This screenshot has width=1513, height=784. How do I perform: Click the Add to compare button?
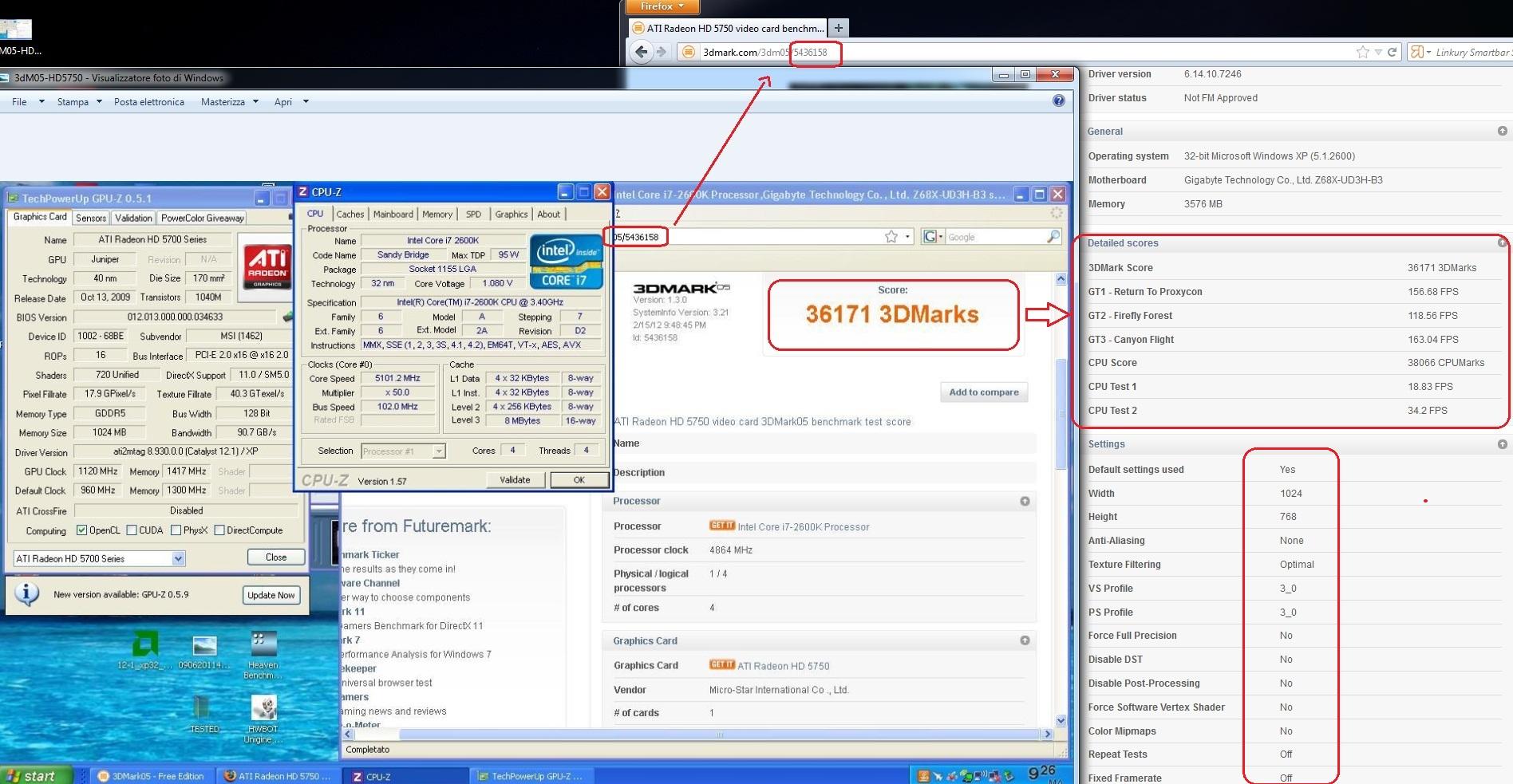tap(983, 392)
